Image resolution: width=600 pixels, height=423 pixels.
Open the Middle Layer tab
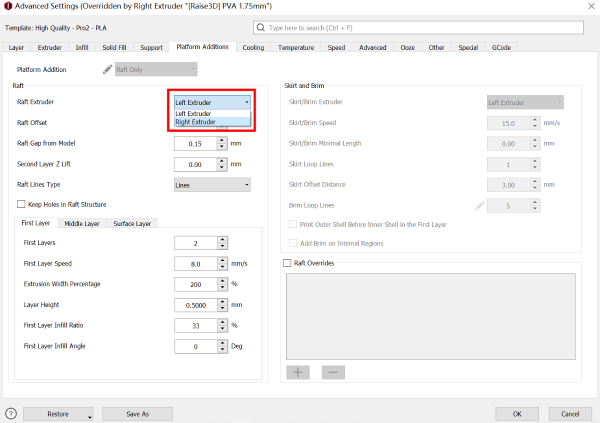click(84, 223)
